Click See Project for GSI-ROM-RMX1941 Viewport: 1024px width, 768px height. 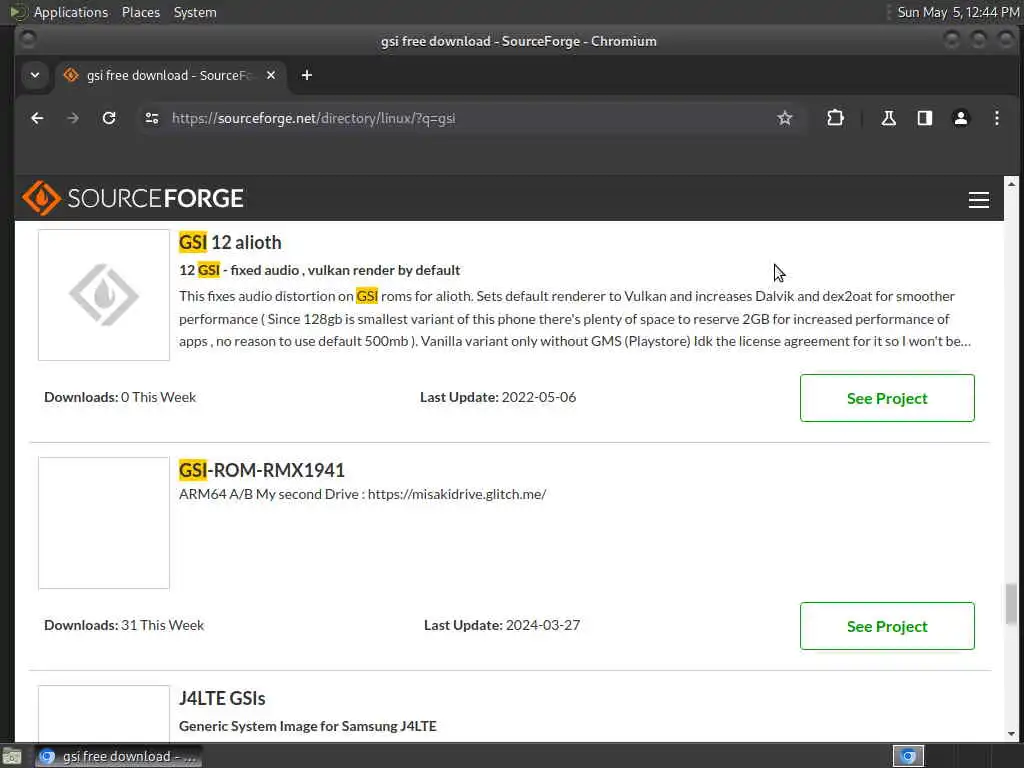[887, 626]
